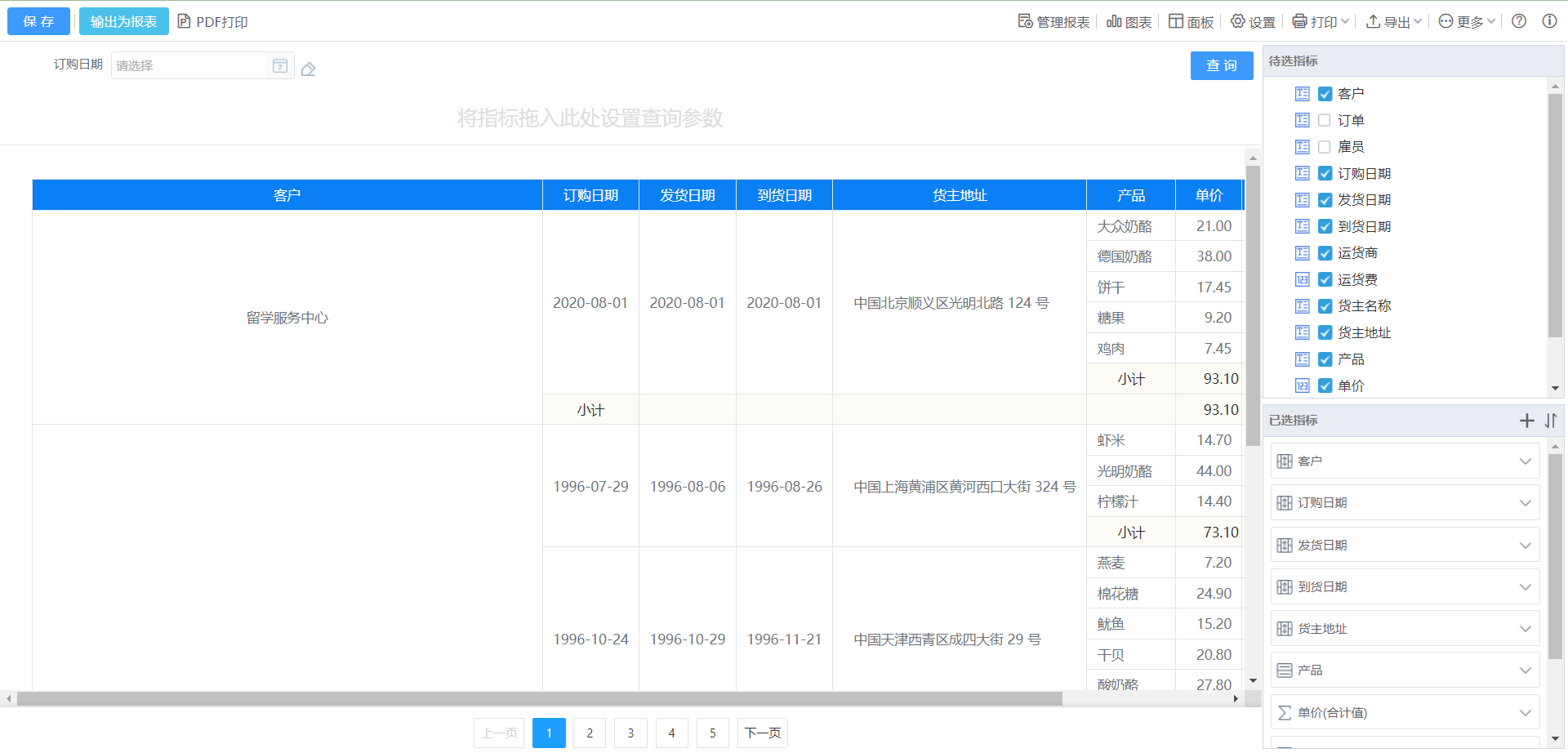Open the 图表 chart view
Image resolution: width=1568 pixels, height=753 pixels.
click(1129, 22)
